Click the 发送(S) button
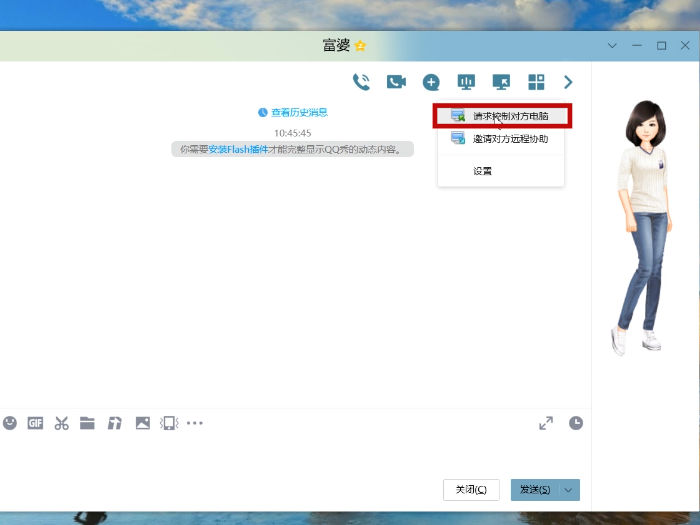This screenshot has height=525, width=700. click(x=534, y=490)
